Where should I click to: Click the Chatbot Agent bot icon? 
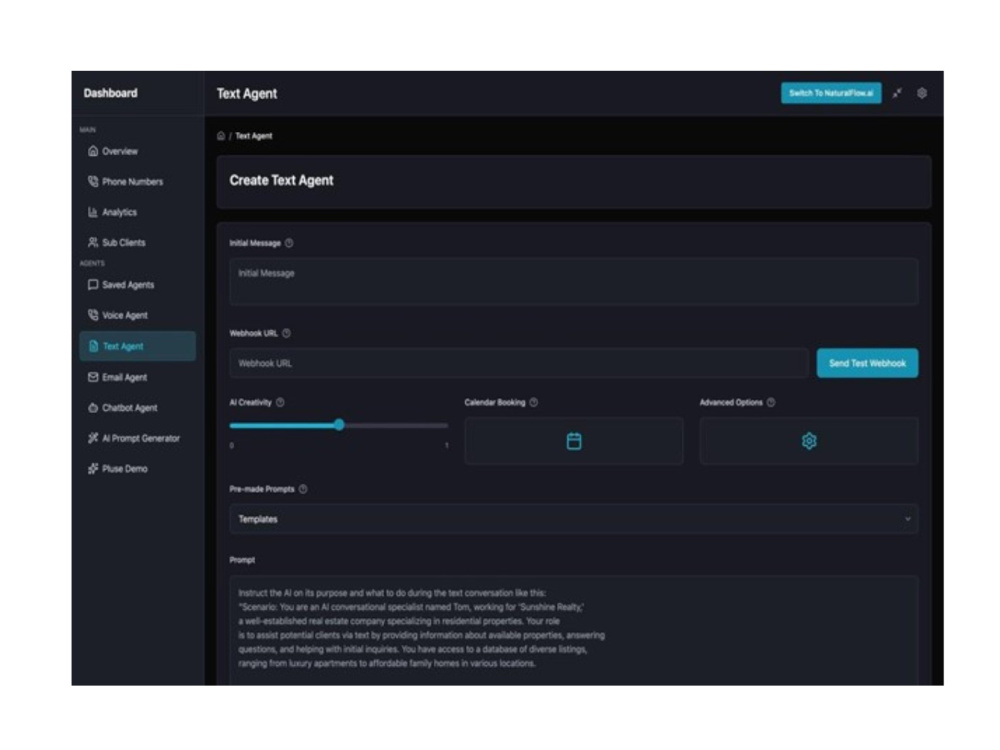click(93, 408)
